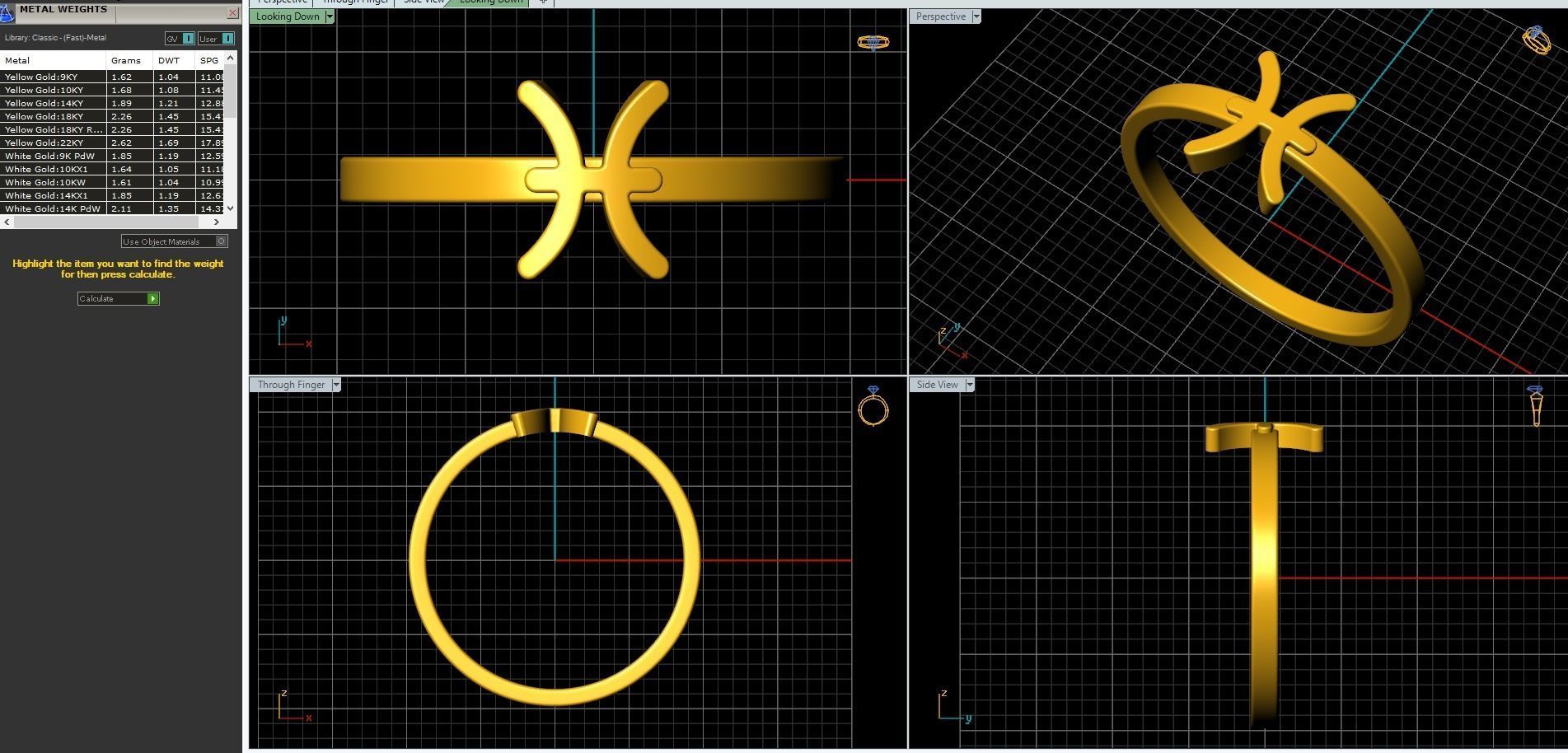Select the Yellow Gold:18KY row
1568x753 pixels.
click(112, 116)
